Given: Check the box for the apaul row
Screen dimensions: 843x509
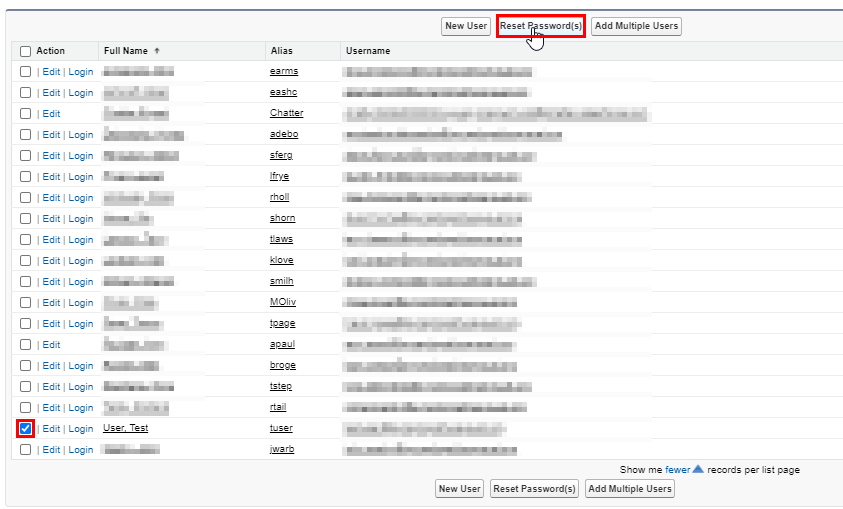Looking at the screenshot, I should tap(25, 345).
